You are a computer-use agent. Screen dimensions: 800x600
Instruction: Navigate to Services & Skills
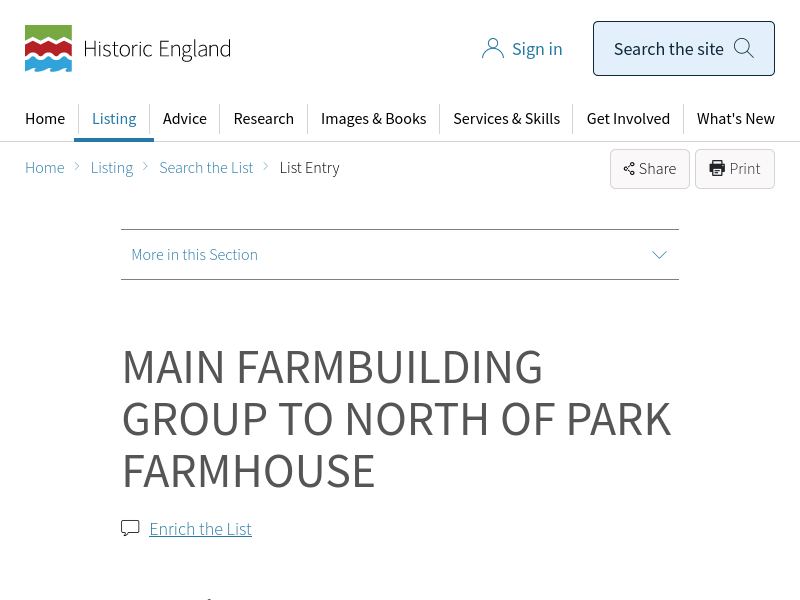[506, 118]
